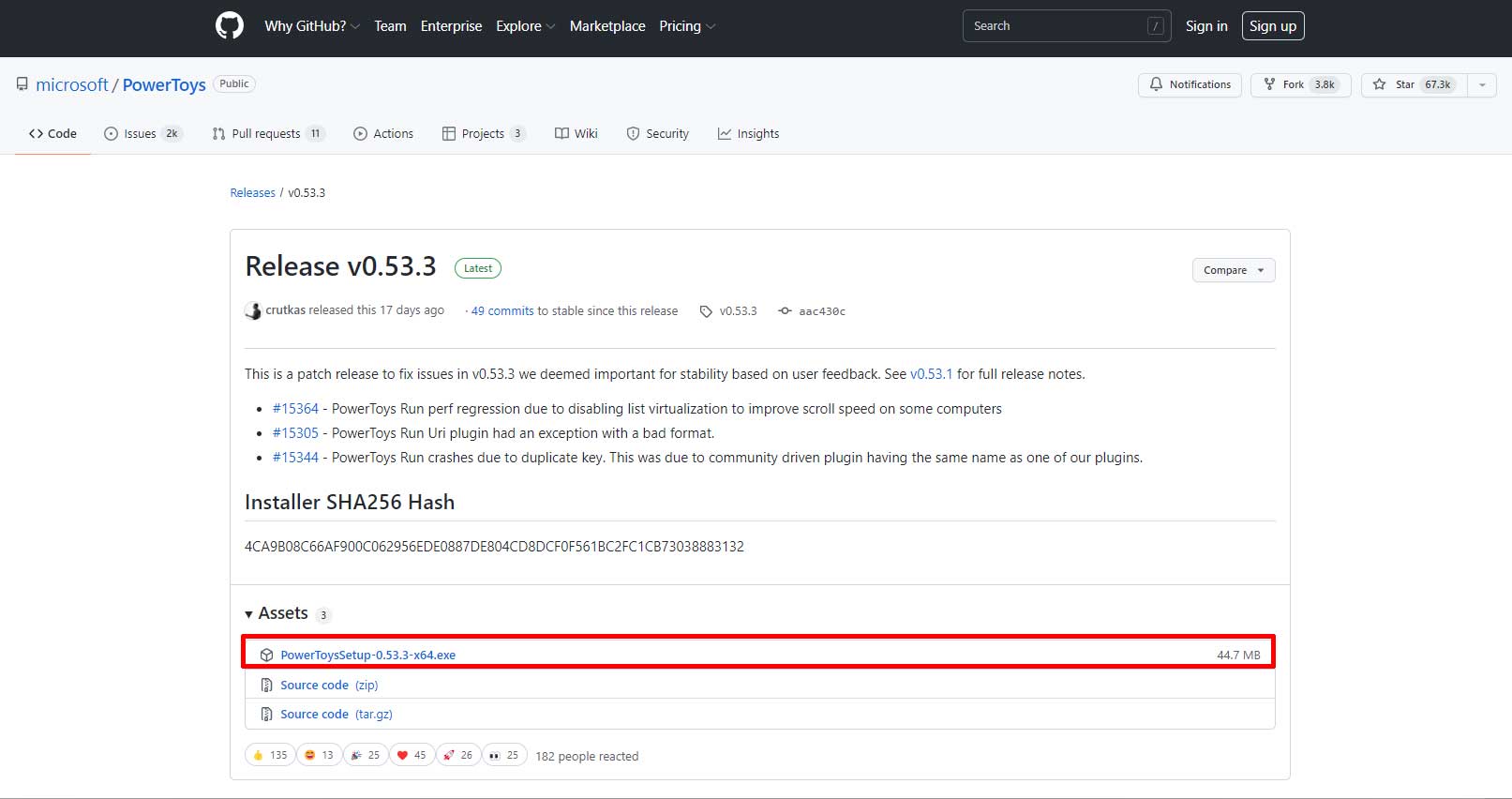Click the thumbs up reaction 135
This screenshot has height=799, width=1512.
pos(270,755)
